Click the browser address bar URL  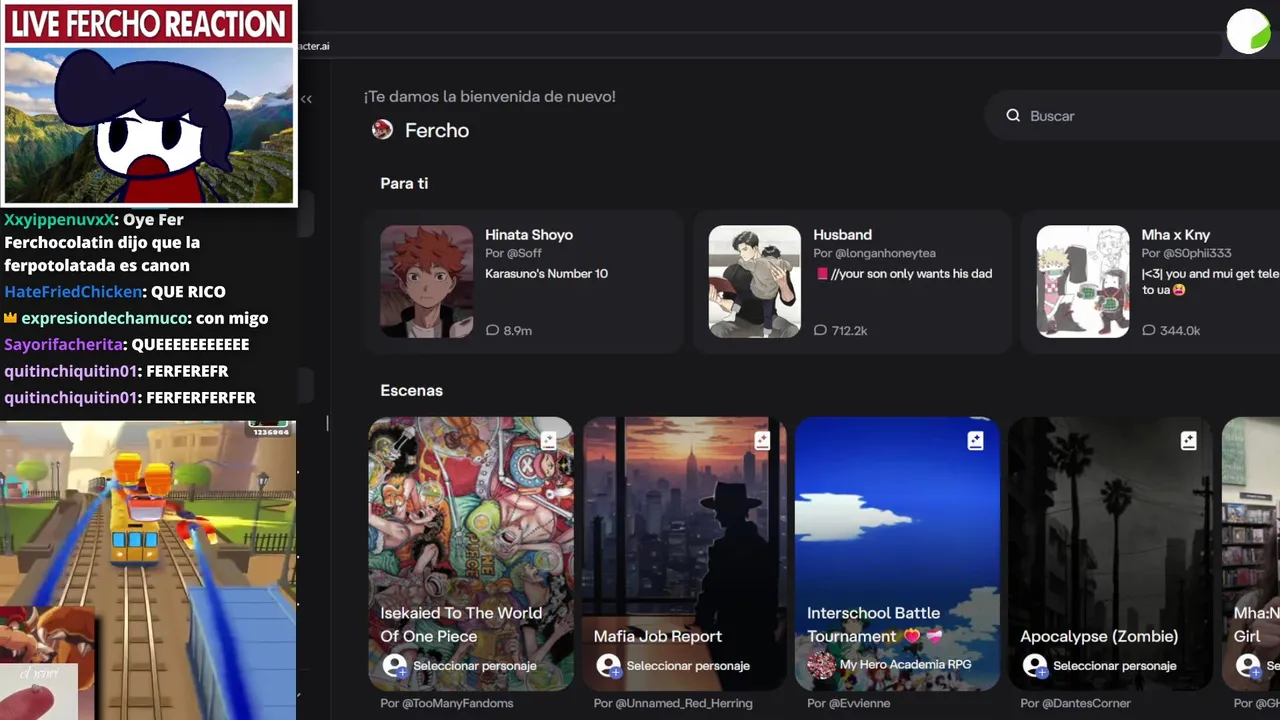coord(313,46)
